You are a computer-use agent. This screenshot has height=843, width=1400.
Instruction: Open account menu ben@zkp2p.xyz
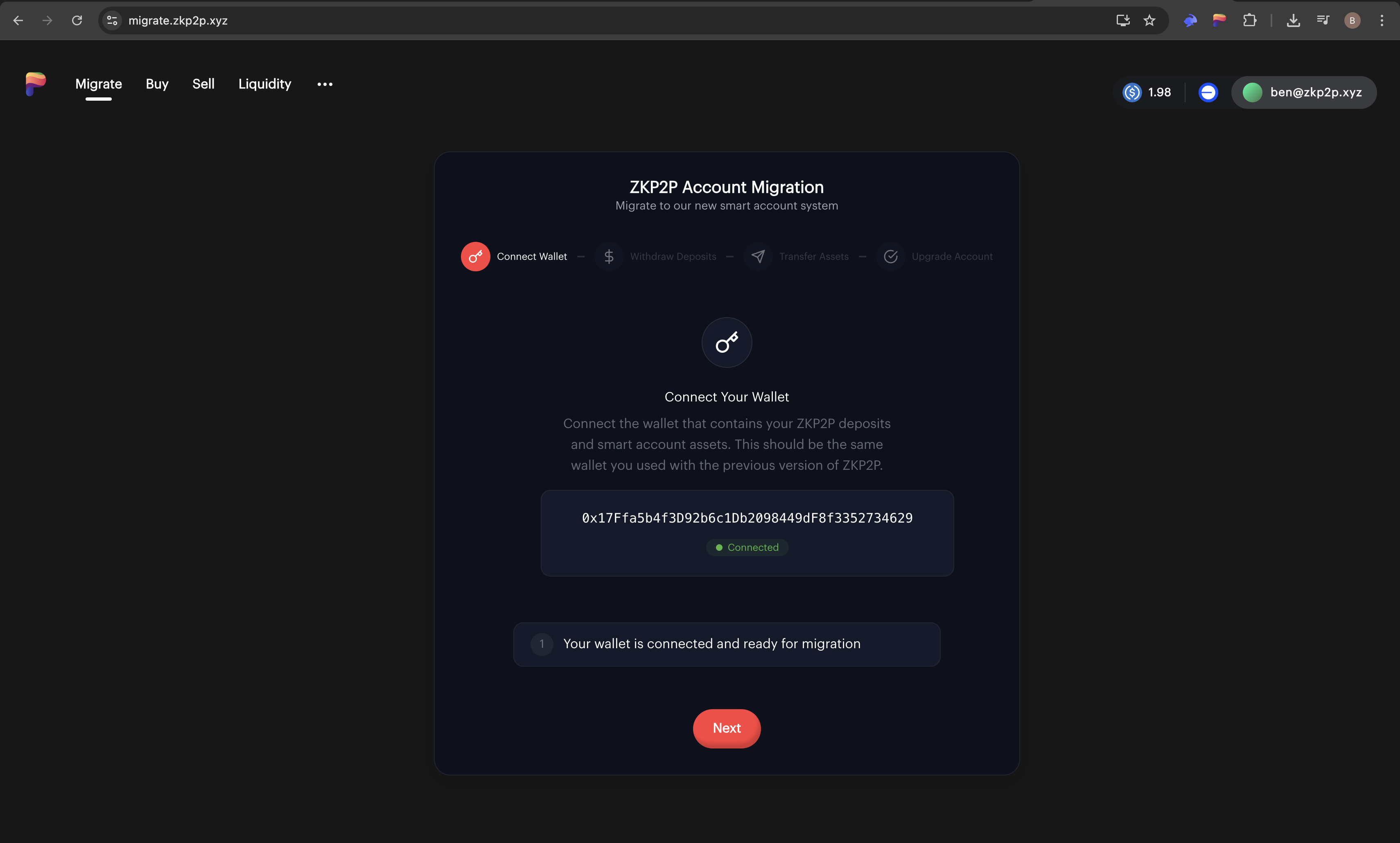click(1304, 92)
